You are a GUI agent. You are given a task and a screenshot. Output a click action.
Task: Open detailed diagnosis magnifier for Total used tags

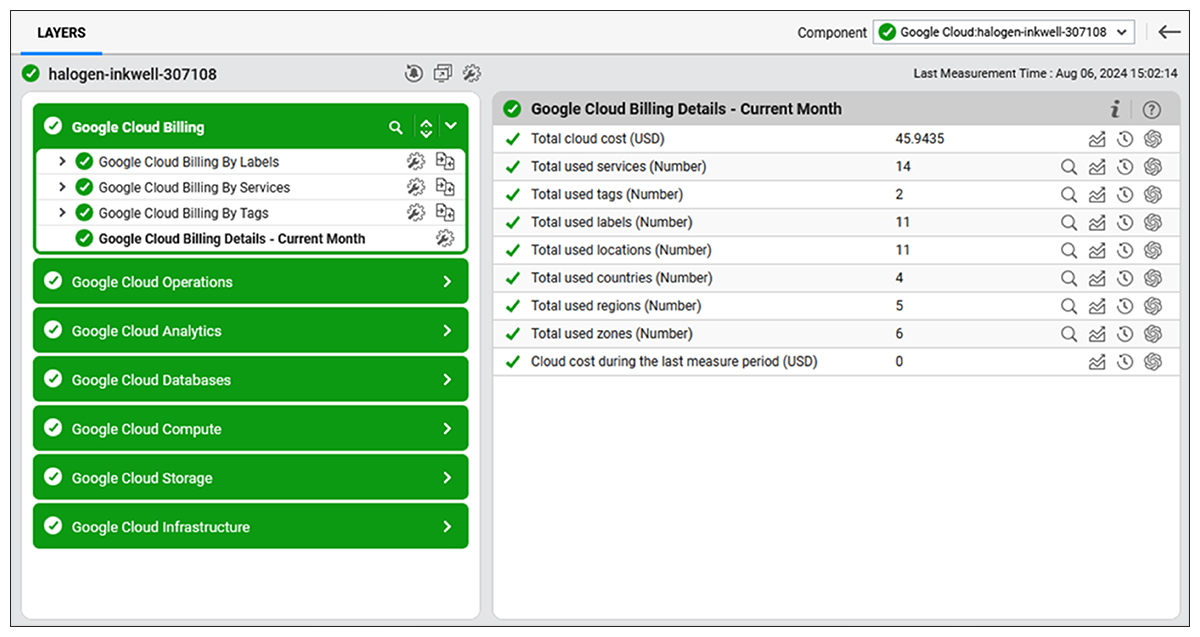tap(1069, 195)
